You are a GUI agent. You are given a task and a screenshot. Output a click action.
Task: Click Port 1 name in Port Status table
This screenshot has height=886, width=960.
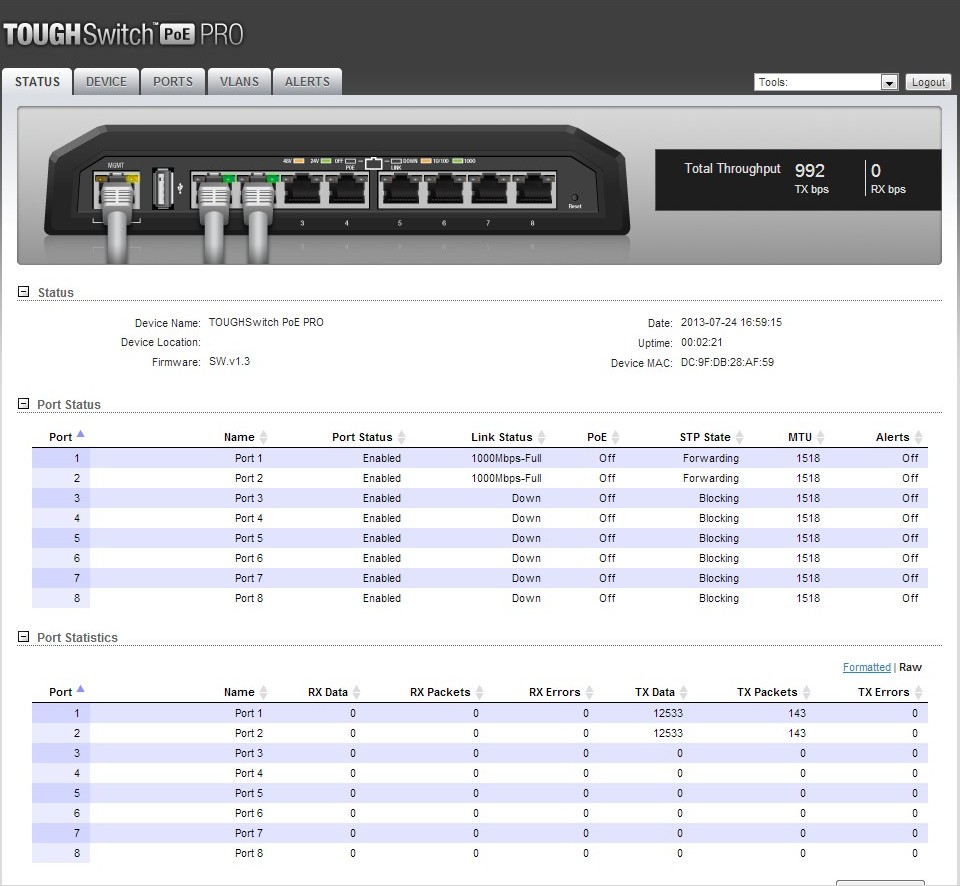click(x=249, y=458)
